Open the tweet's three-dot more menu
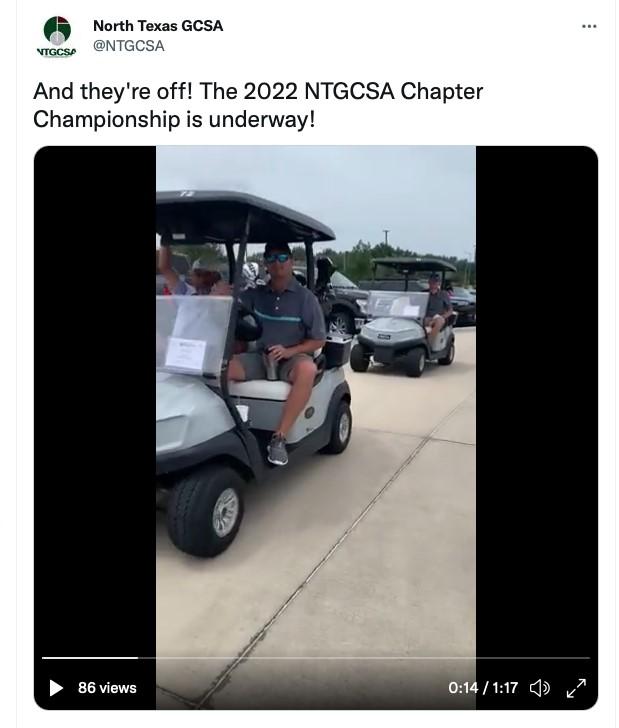Screen dimensions: 619x728 (589, 26)
